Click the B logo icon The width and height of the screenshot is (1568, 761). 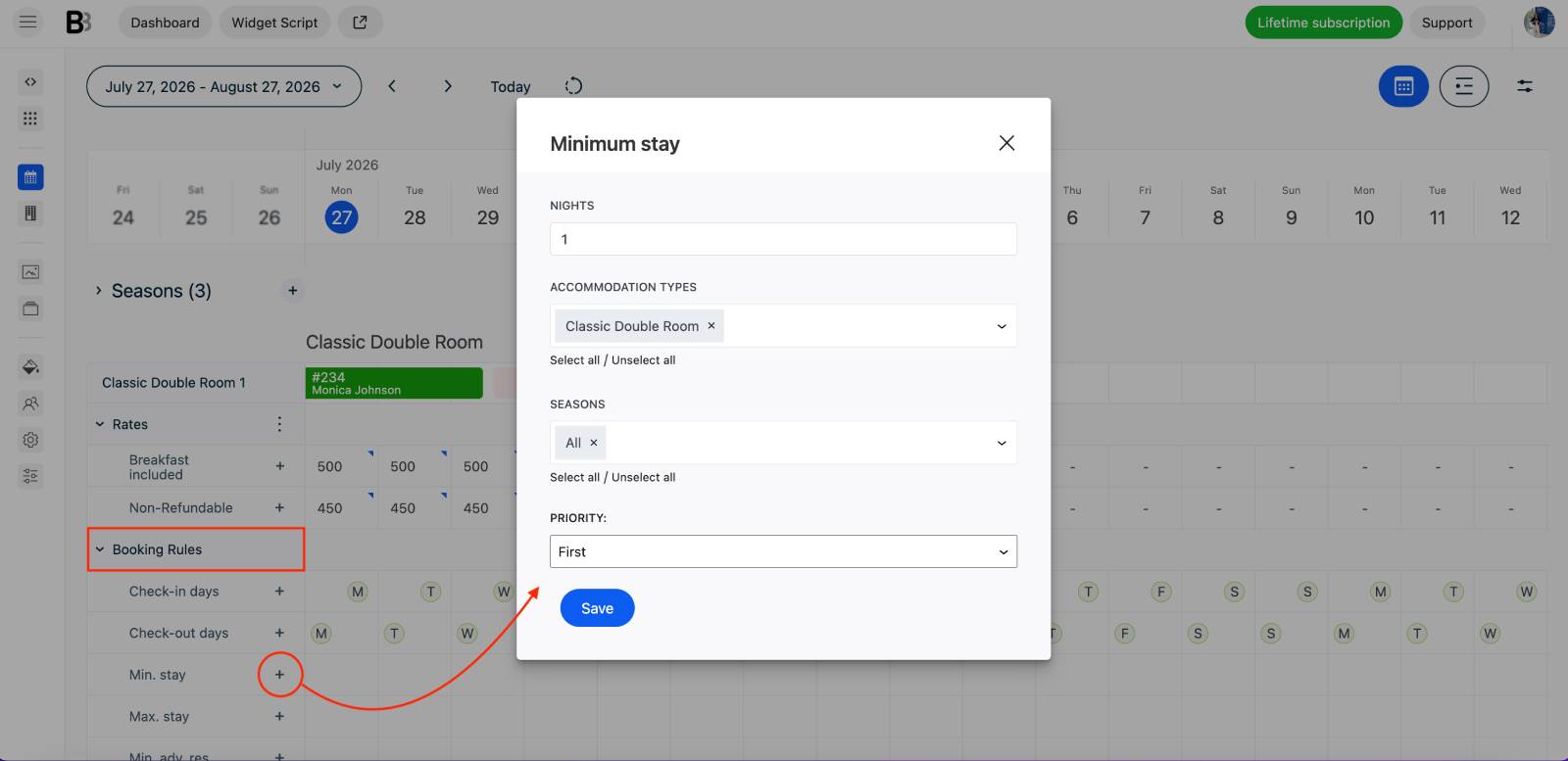click(x=78, y=22)
